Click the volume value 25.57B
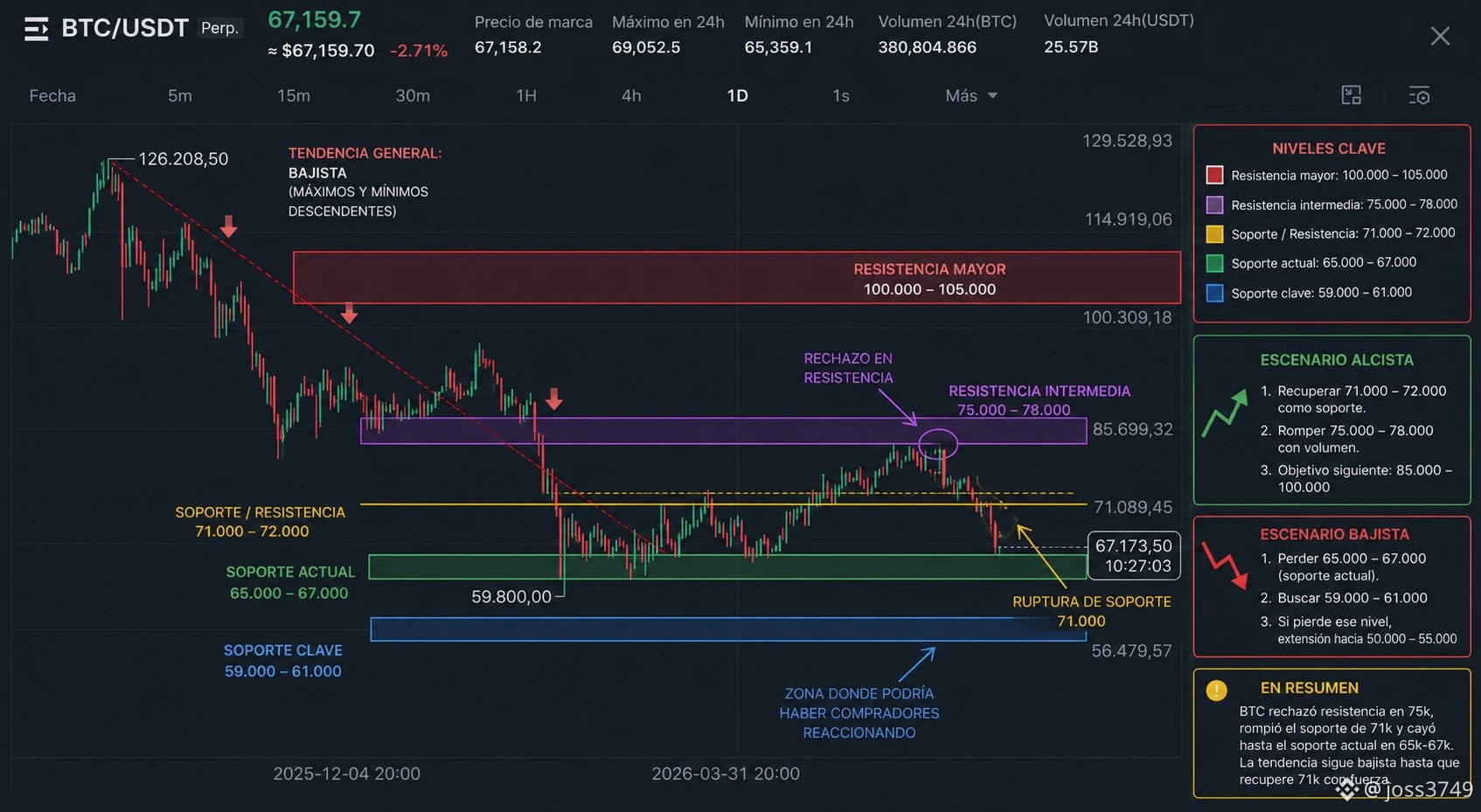 pos(1071,47)
